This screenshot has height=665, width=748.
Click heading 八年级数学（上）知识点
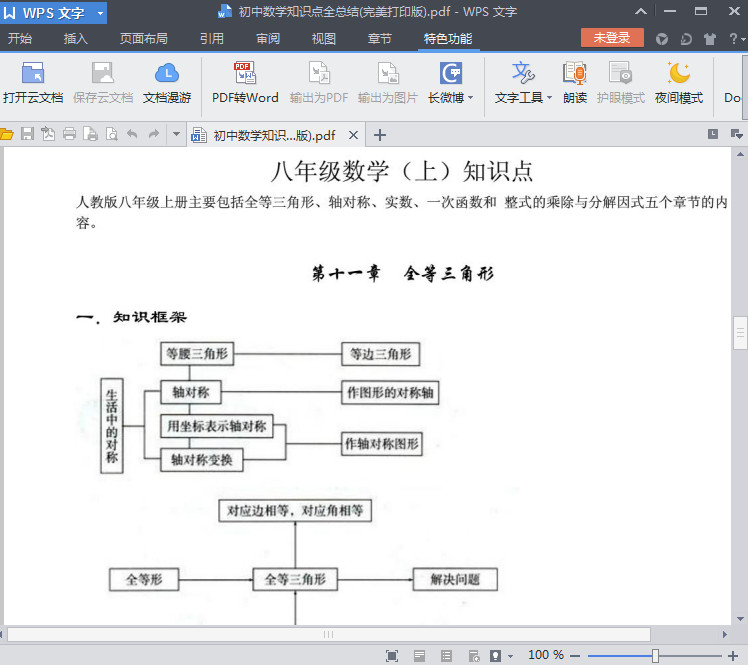[402, 171]
